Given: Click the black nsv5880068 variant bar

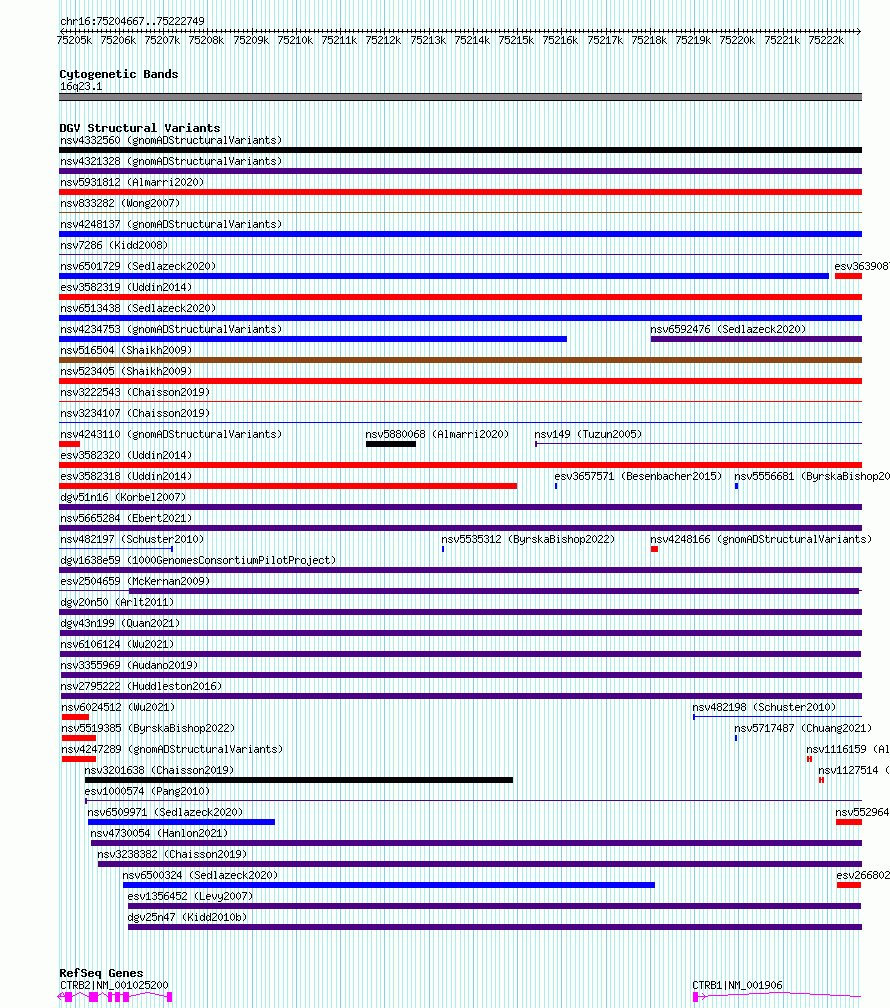Looking at the screenshot, I should pyautogui.click(x=391, y=444).
